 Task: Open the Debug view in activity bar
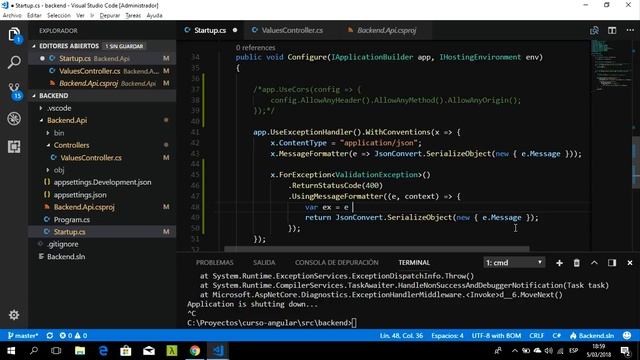click(14, 119)
